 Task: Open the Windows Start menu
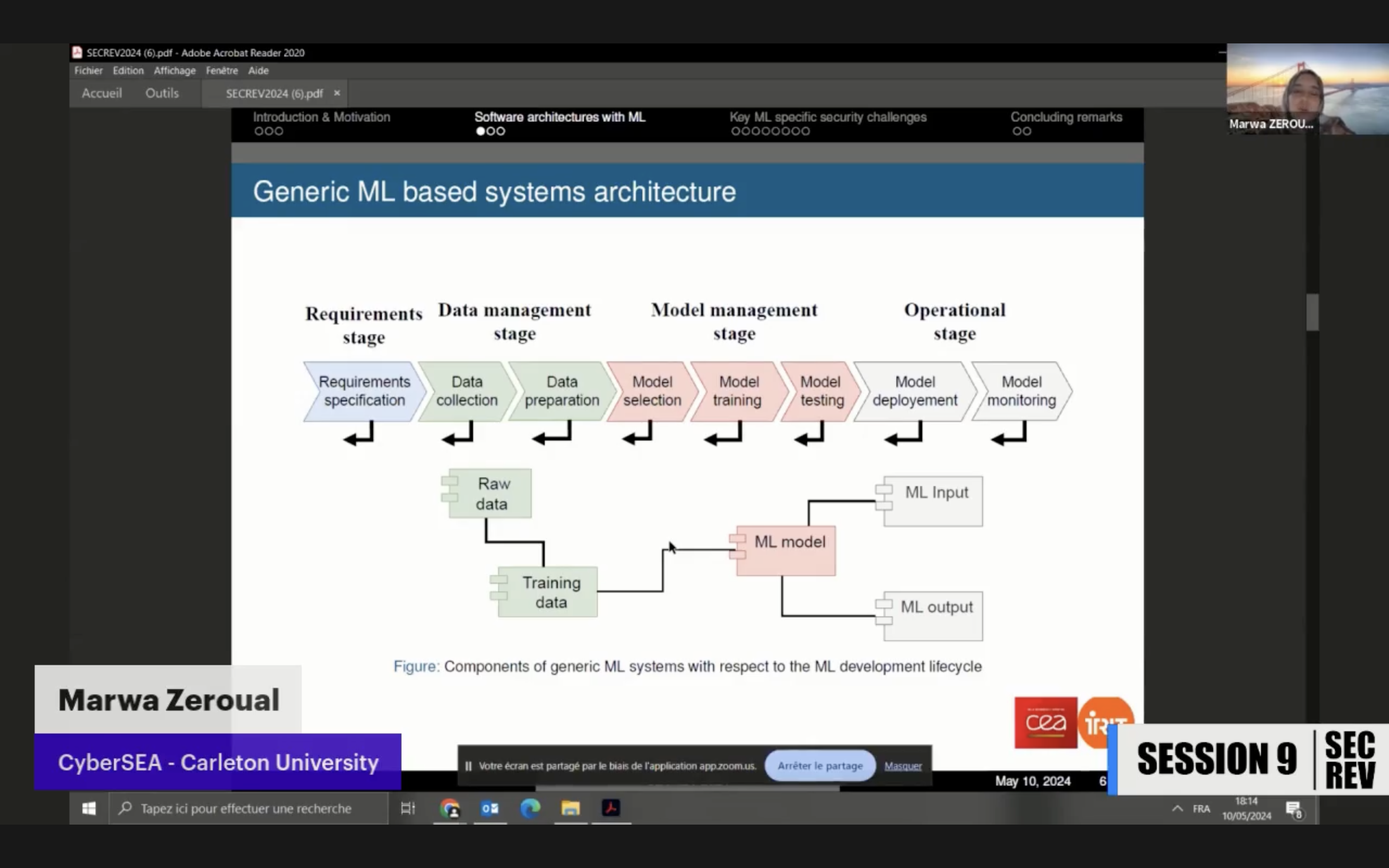(89, 808)
